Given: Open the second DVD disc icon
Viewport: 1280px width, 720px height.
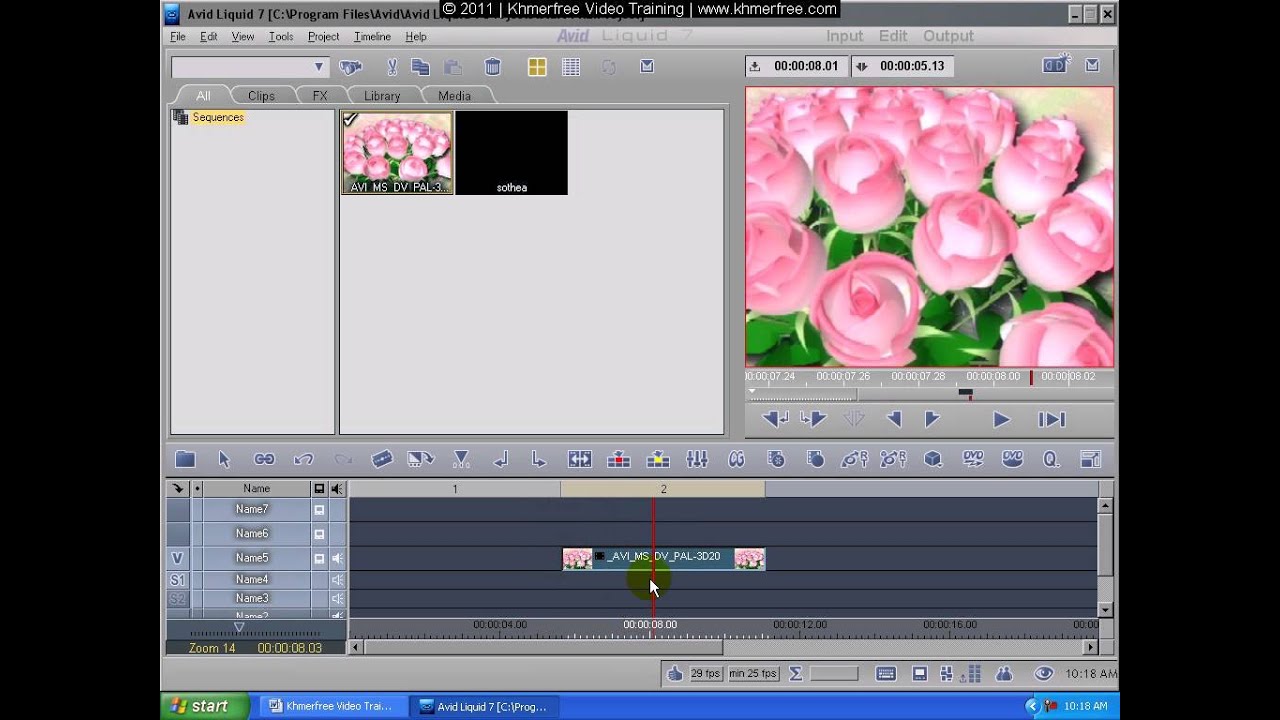Looking at the screenshot, I should click(x=1012, y=459).
